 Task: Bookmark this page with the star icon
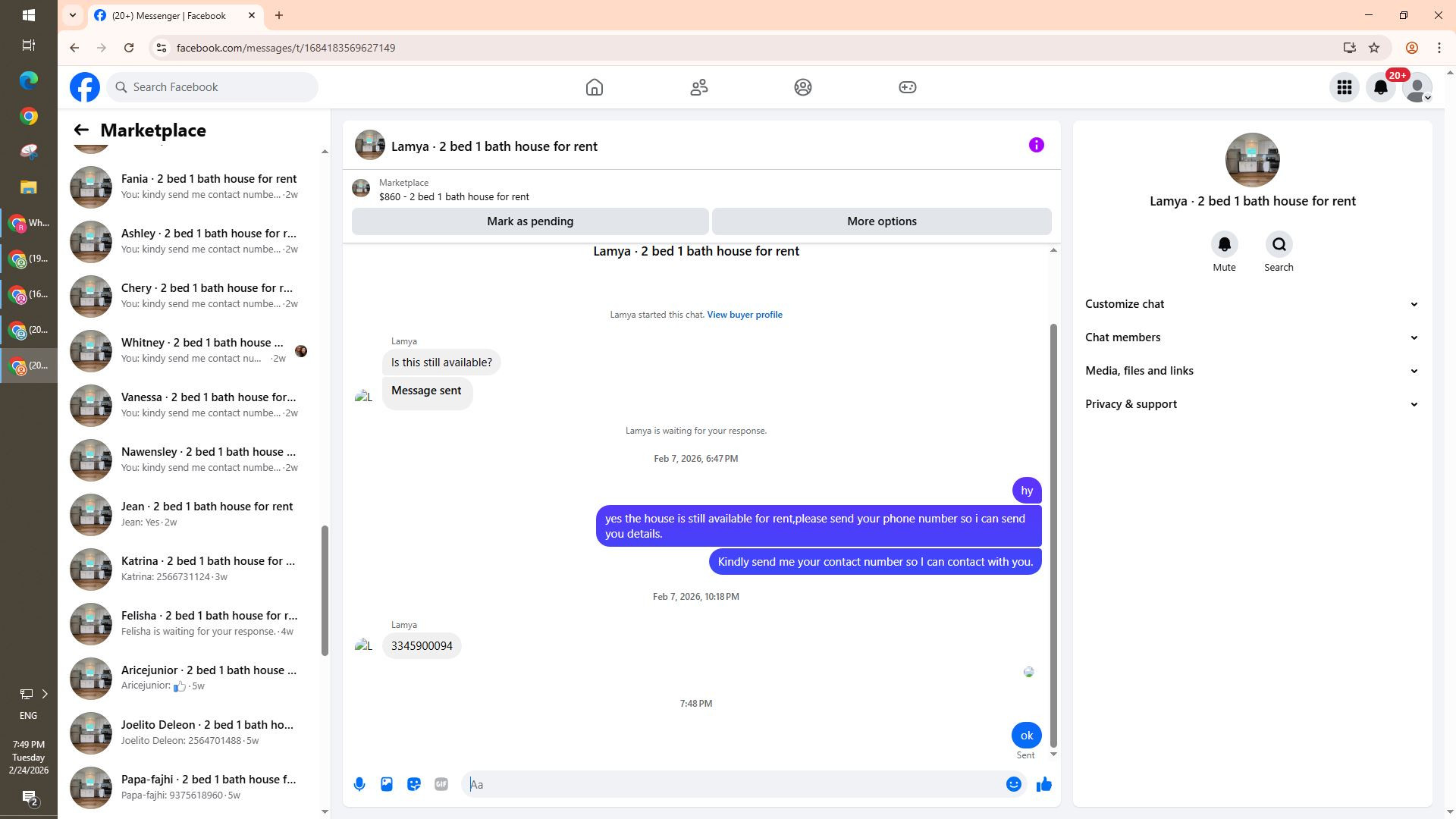(x=1374, y=48)
